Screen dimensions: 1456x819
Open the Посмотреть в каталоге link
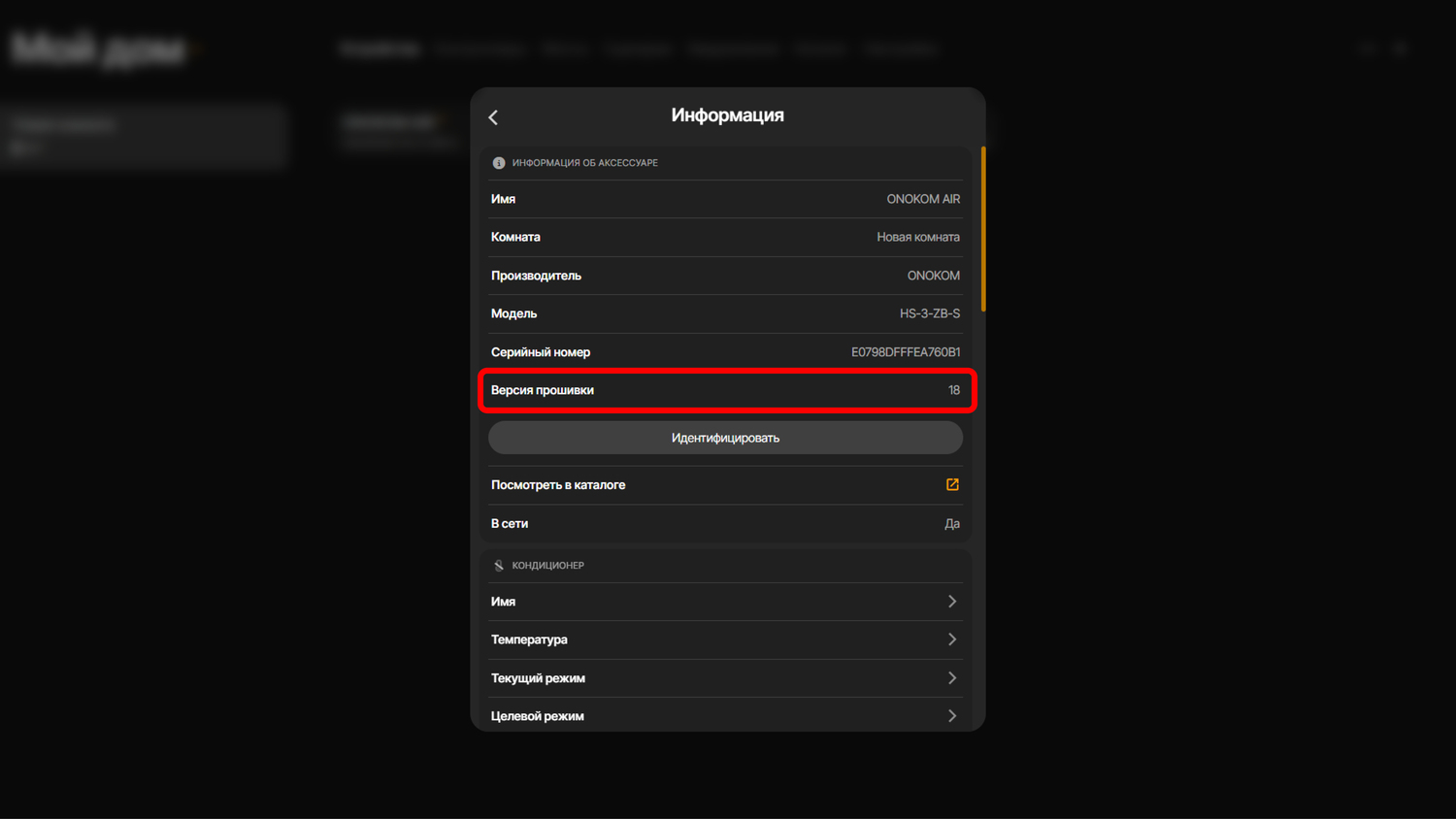[x=558, y=485]
